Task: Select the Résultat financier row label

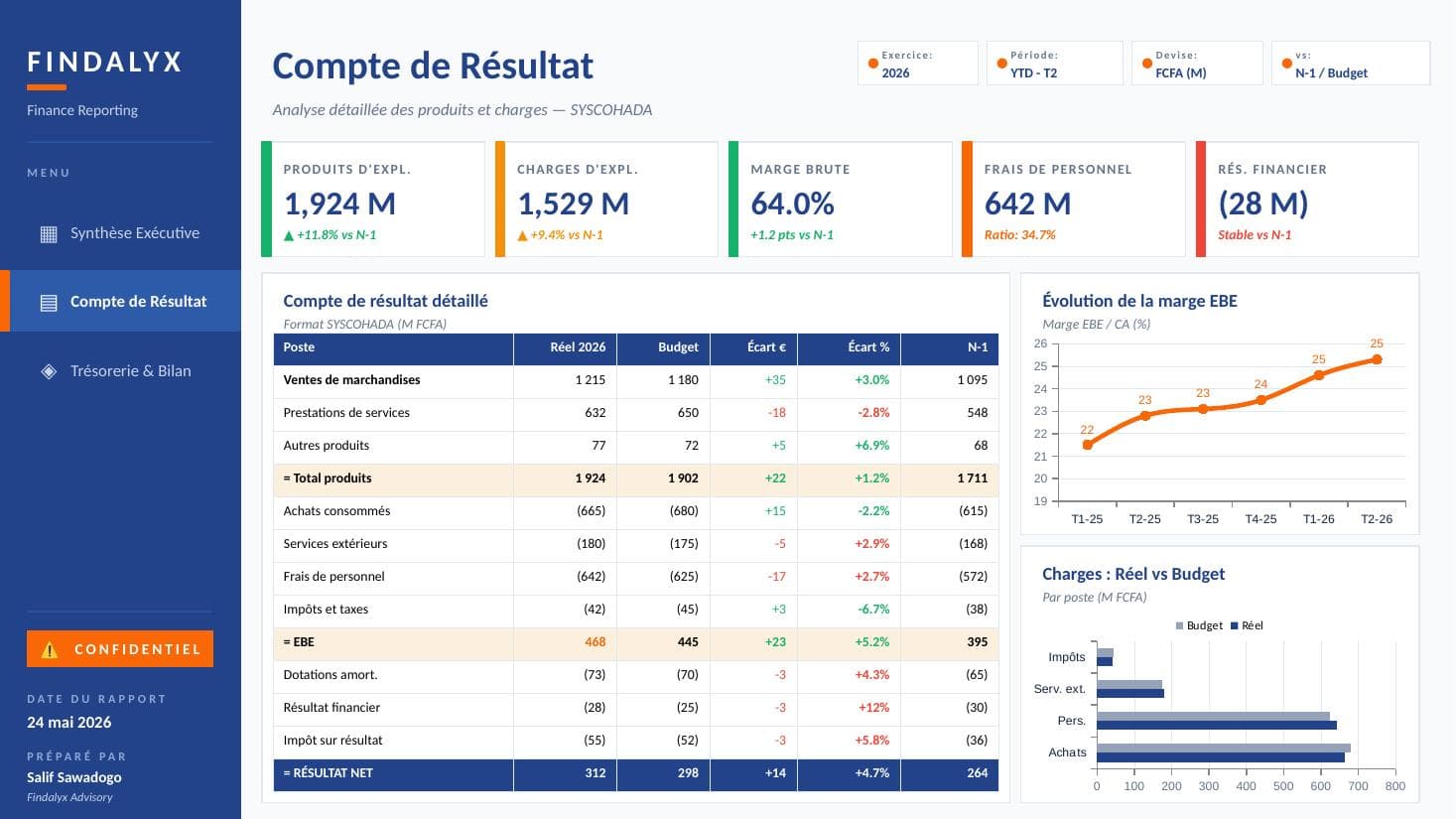Action: coord(331,708)
